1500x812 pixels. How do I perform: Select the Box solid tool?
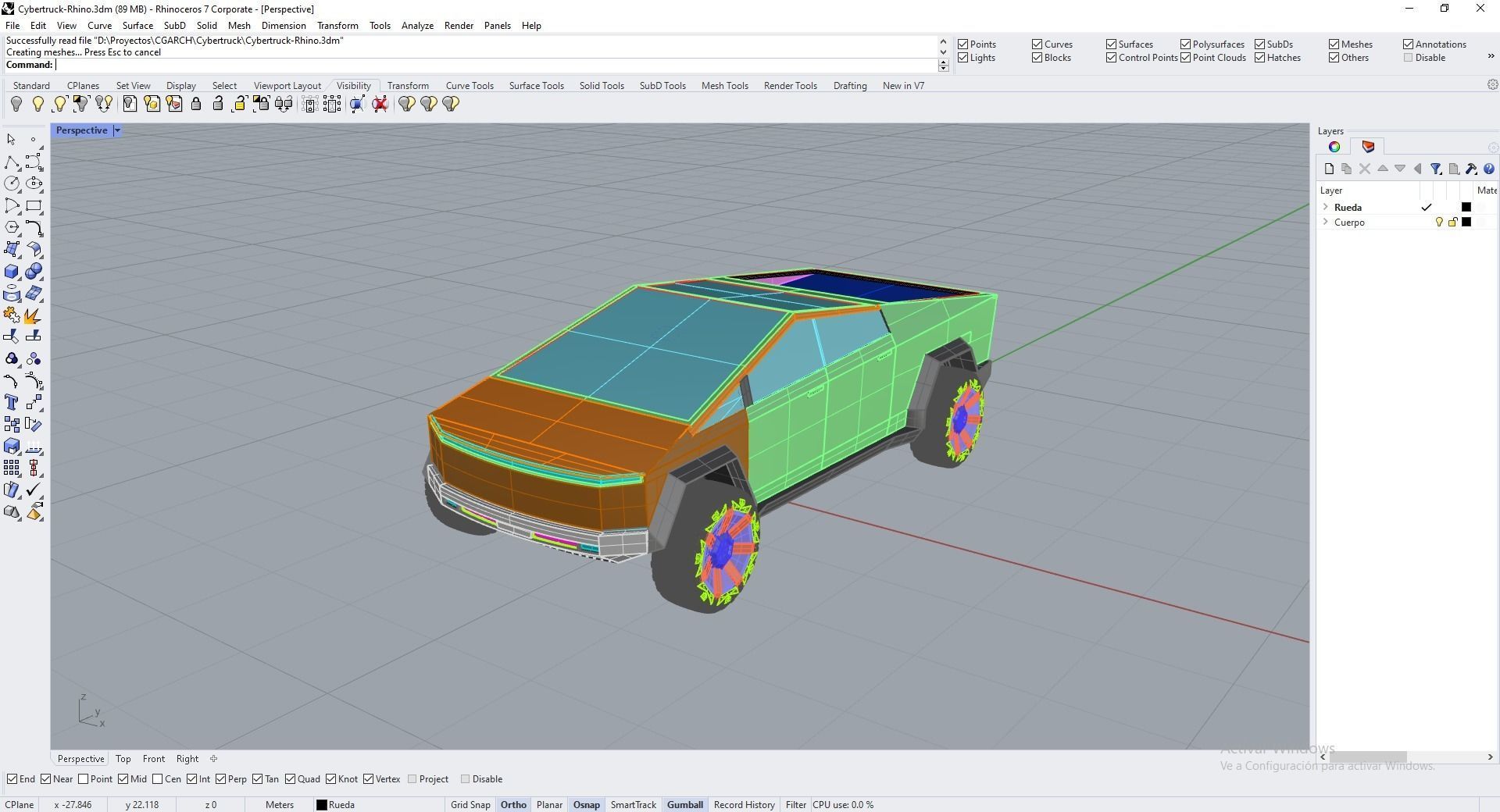click(12, 272)
